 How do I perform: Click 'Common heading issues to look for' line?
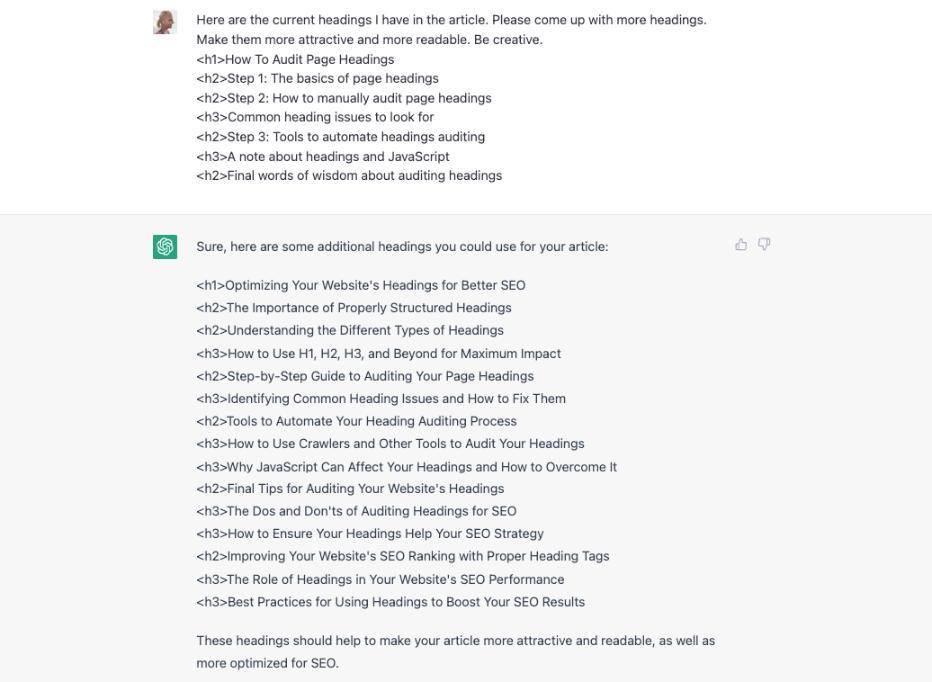click(315, 117)
